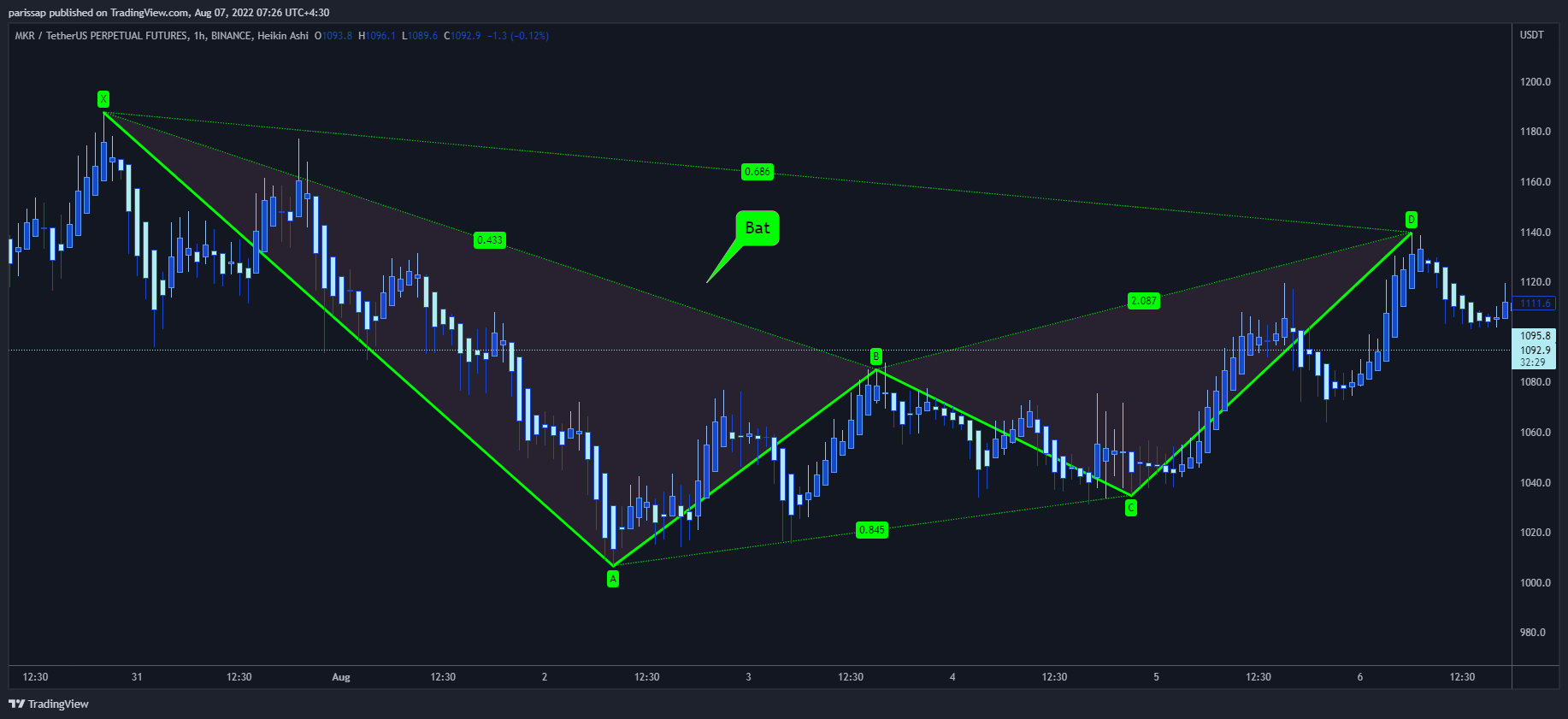Click the TradingView logo at bottom left
This screenshot has width=1568, height=719.
(x=49, y=704)
